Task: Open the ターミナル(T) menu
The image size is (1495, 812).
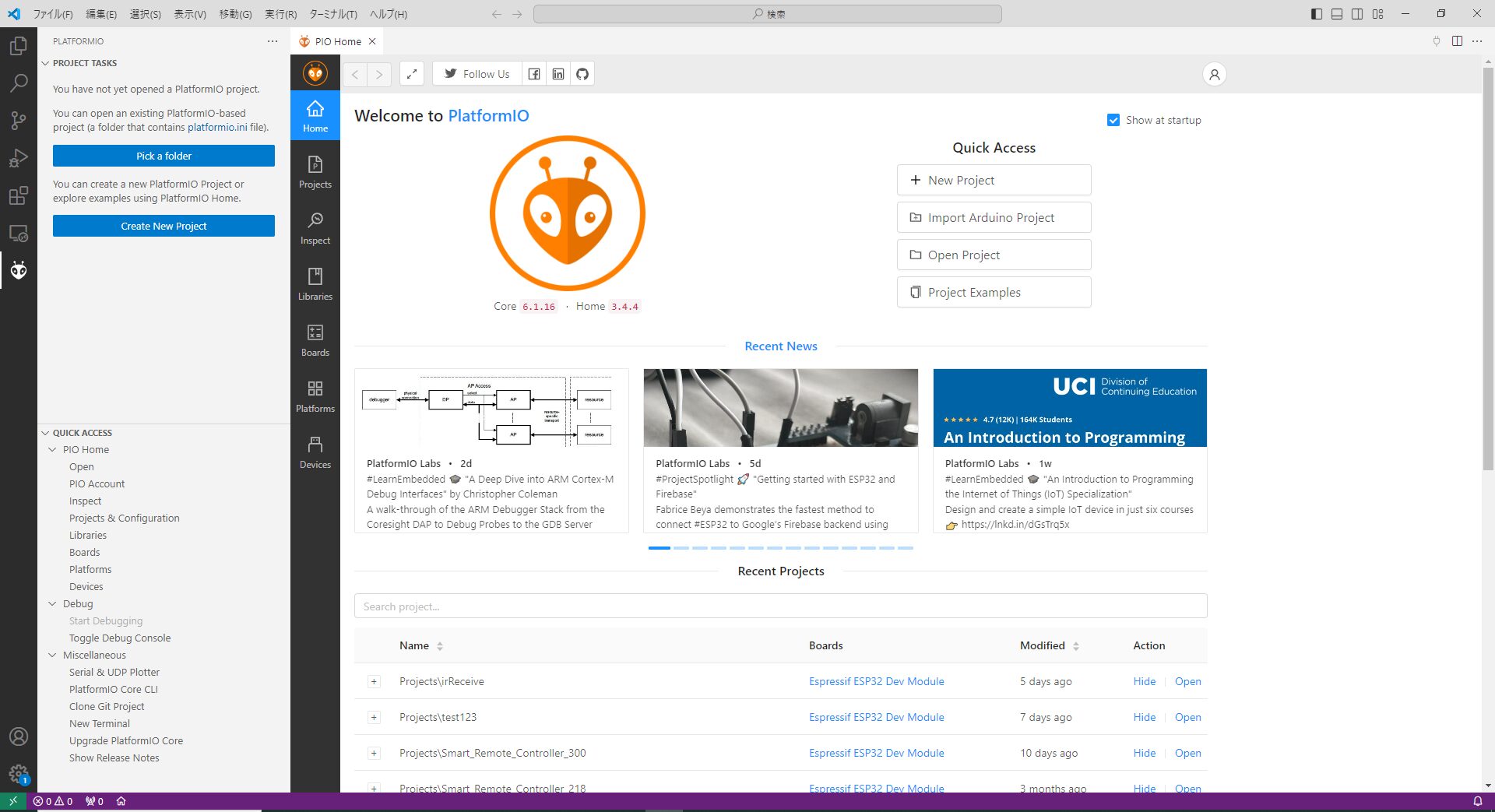Action: click(332, 14)
